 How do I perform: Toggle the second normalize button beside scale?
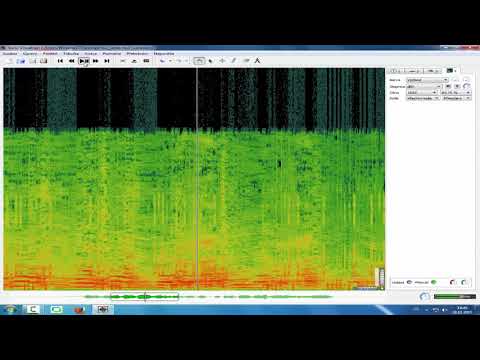[x=457, y=86]
